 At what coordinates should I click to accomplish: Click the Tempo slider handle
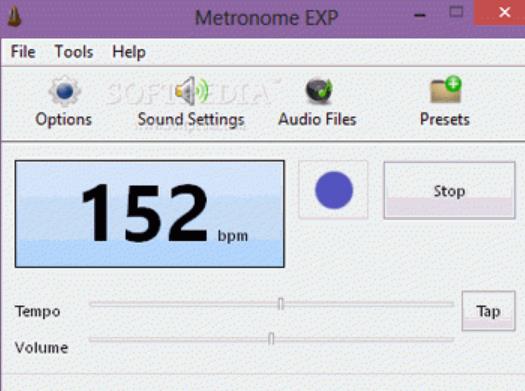pos(281,304)
